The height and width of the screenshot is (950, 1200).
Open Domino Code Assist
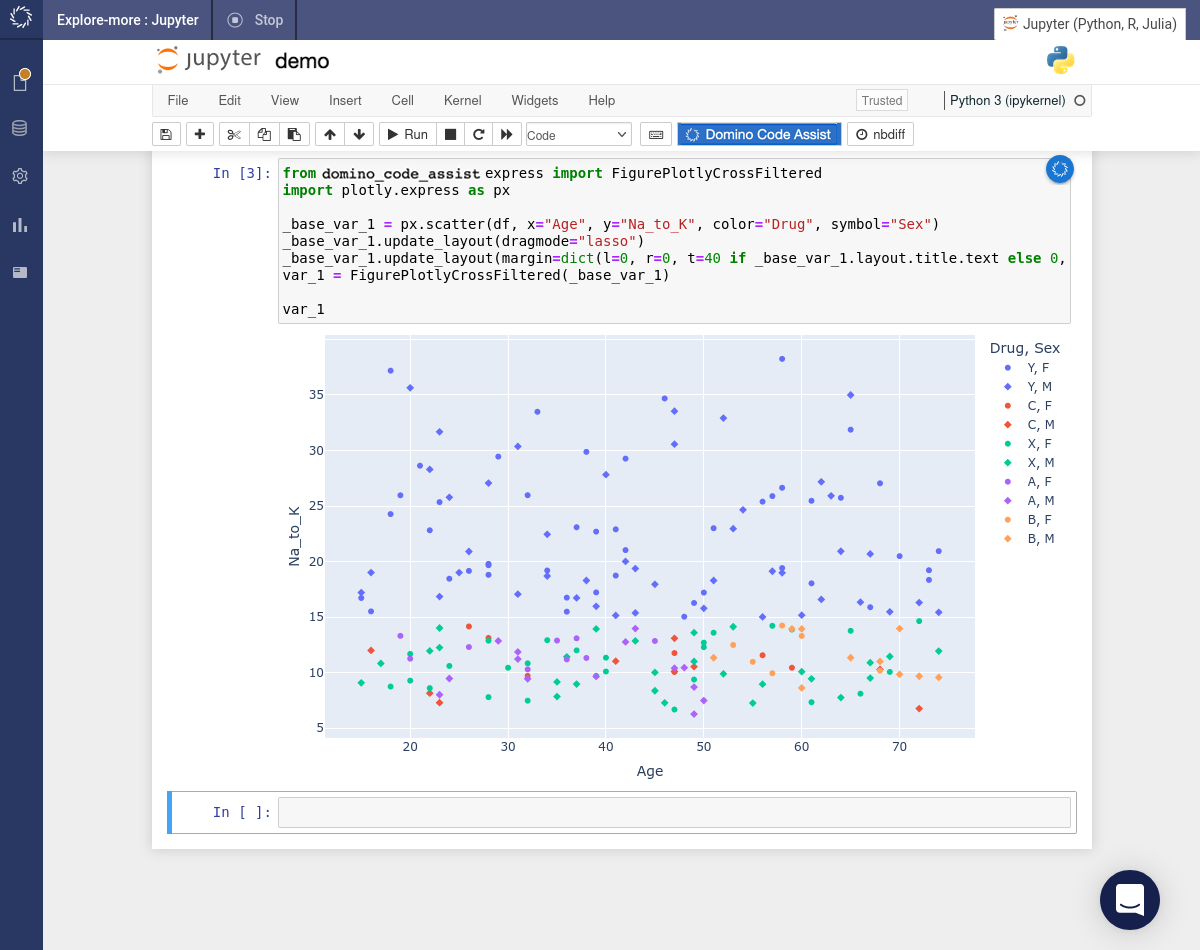pyautogui.click(x=759, y=134)
